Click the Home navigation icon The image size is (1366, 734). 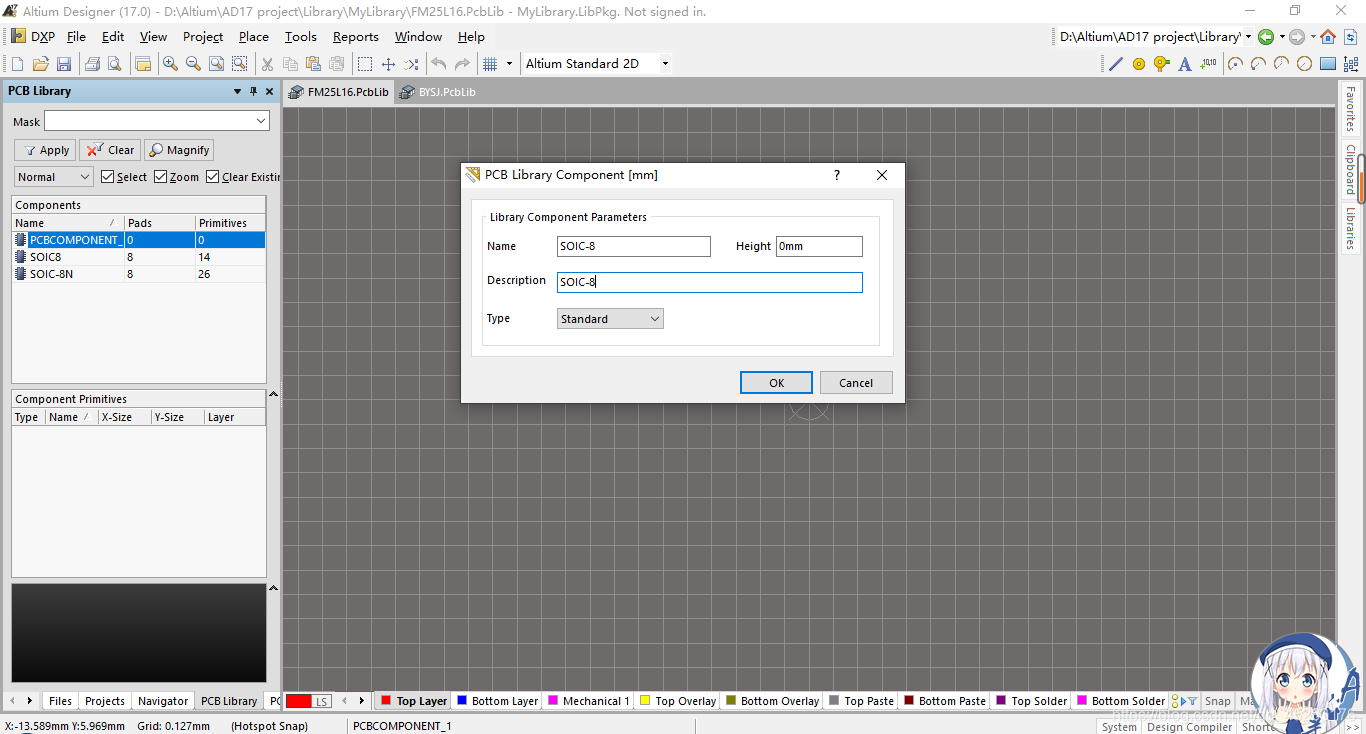[1328, 37]
